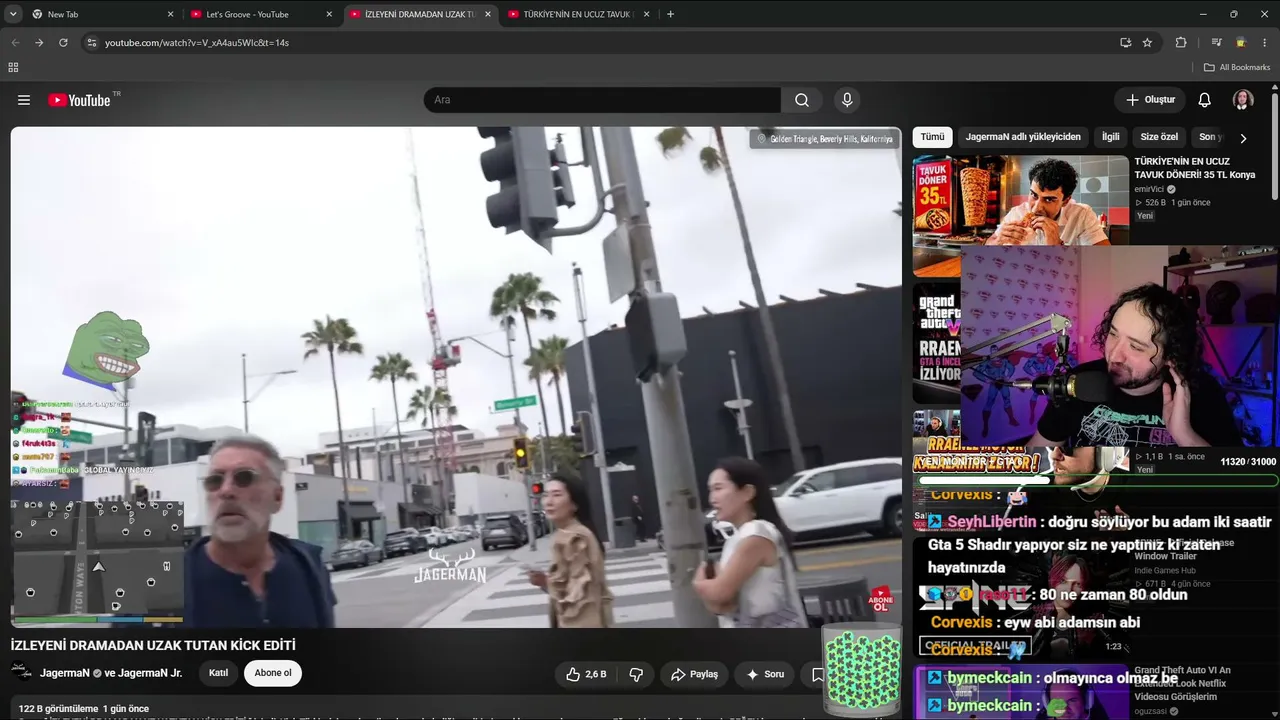
Task: Go forward with the browser arrow
Action: (39, 43)
